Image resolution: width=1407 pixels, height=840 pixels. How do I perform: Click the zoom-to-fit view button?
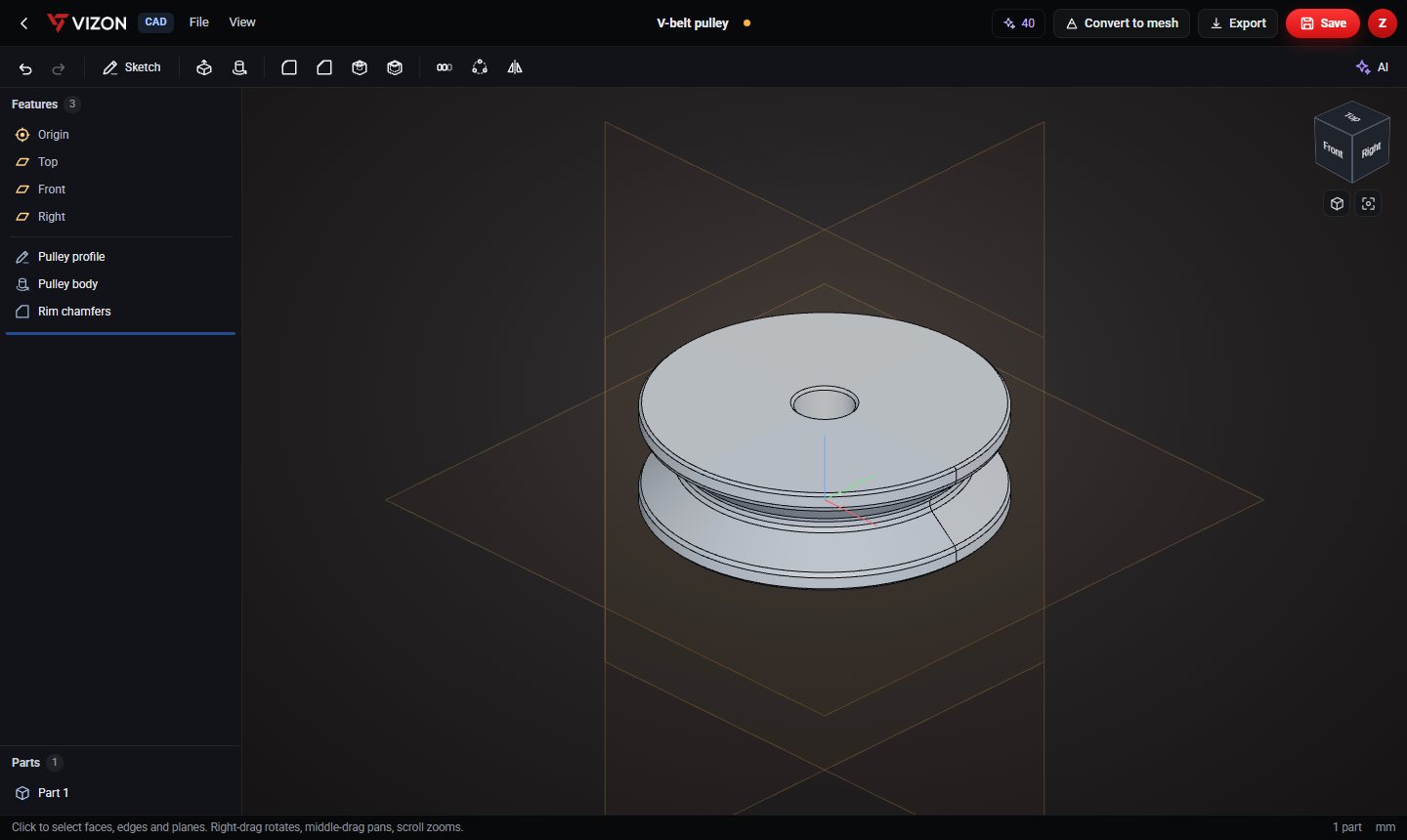[1368, 203]
